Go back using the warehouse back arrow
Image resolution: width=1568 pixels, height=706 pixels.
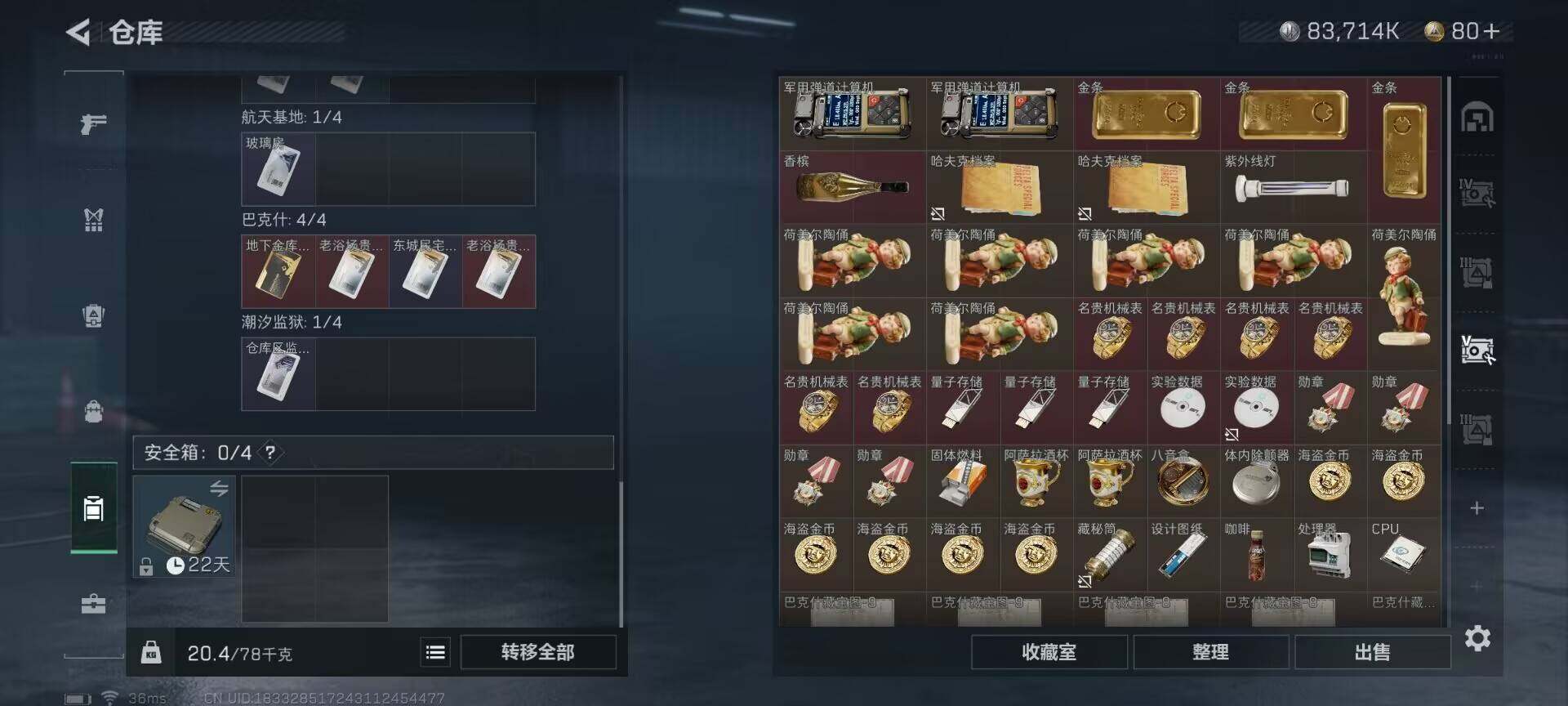(78, 33)
